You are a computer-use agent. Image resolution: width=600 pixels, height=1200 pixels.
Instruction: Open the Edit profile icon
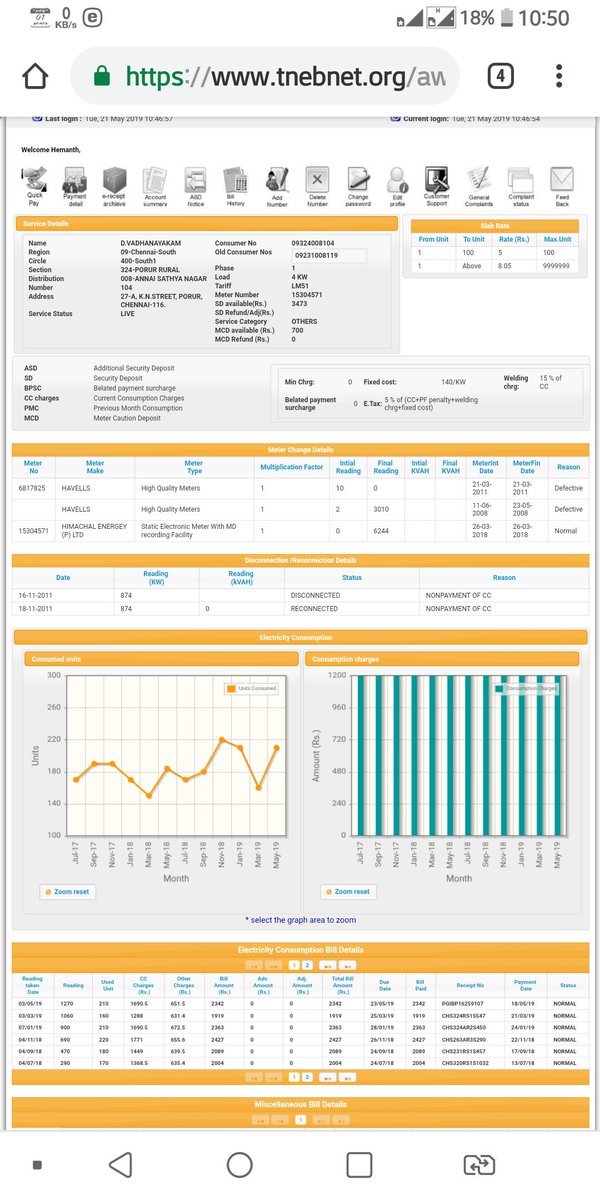click(x=398, y=186)
